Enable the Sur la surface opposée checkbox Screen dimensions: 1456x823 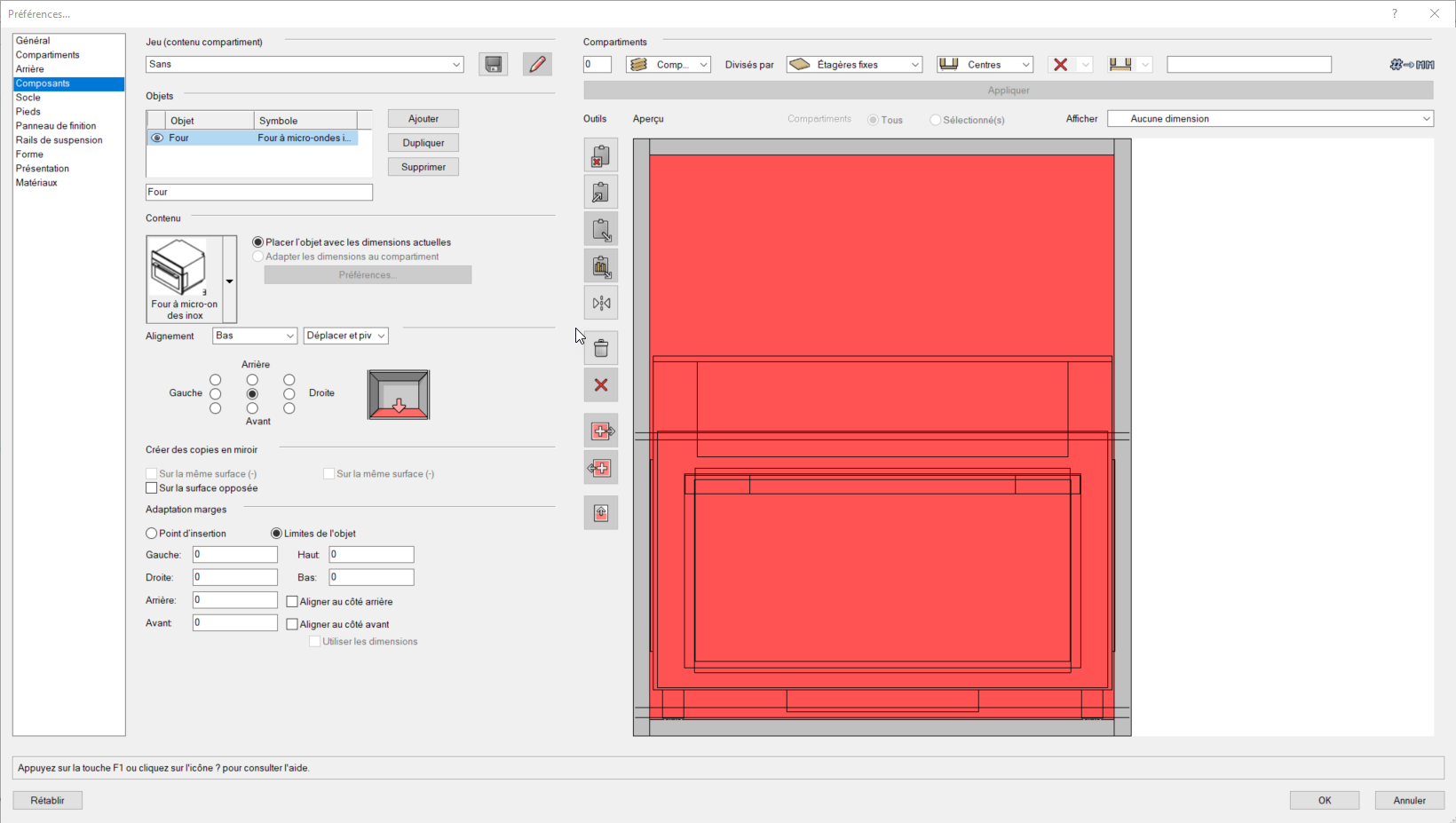click(x=151, y=487)
